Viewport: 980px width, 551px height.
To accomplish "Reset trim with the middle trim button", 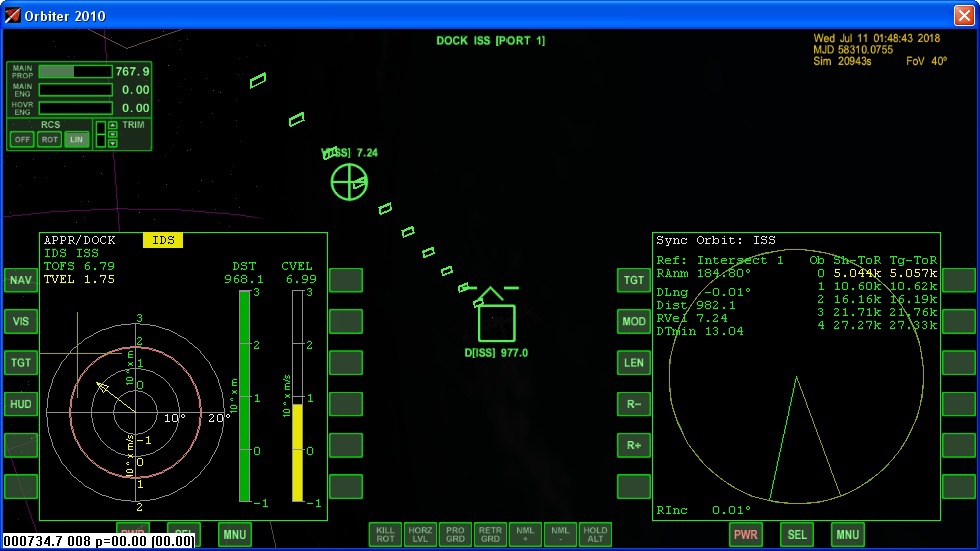I will click(112, 134).
